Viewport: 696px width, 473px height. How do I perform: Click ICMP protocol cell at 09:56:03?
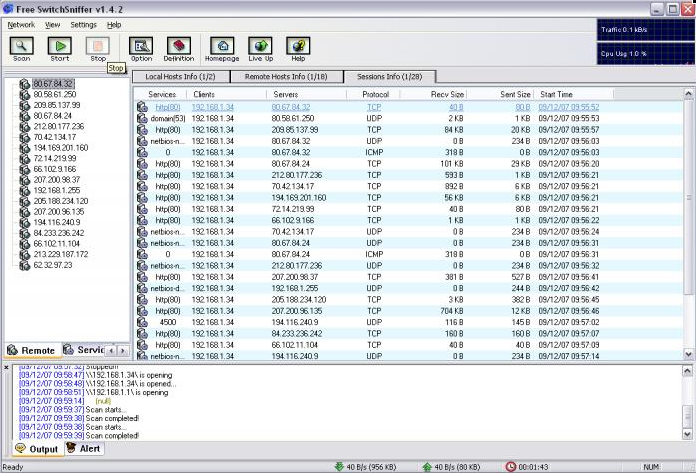pyautogui.click(x=374, y=153)
